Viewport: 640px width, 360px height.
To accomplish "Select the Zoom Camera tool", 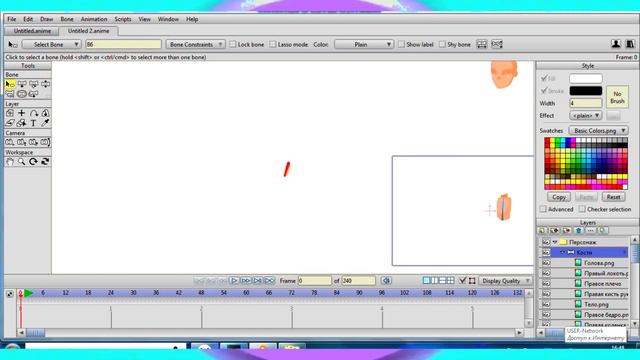I will tap(22, 142).
